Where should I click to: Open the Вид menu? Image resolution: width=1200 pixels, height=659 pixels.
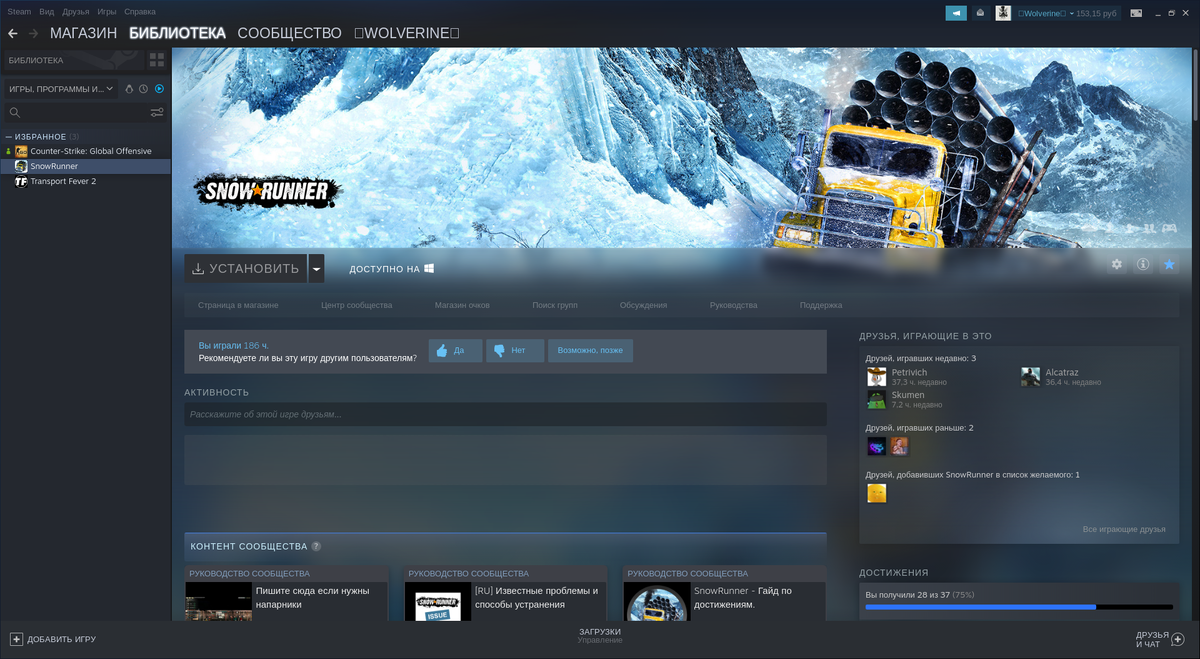(x=47, y=11)
